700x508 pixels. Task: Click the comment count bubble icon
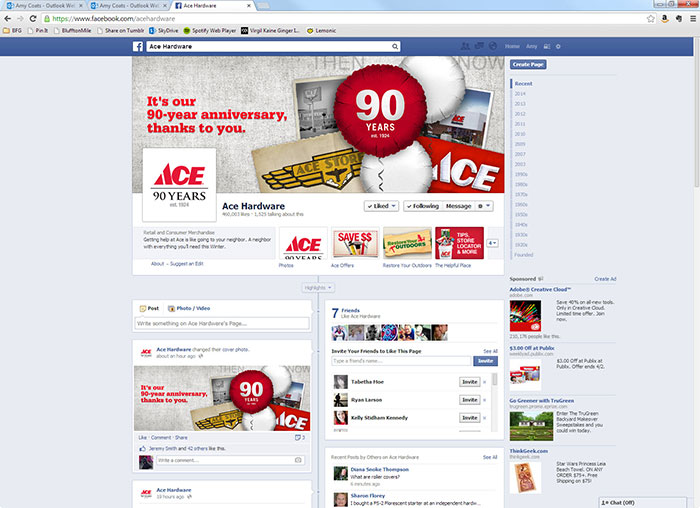[300, 437]
